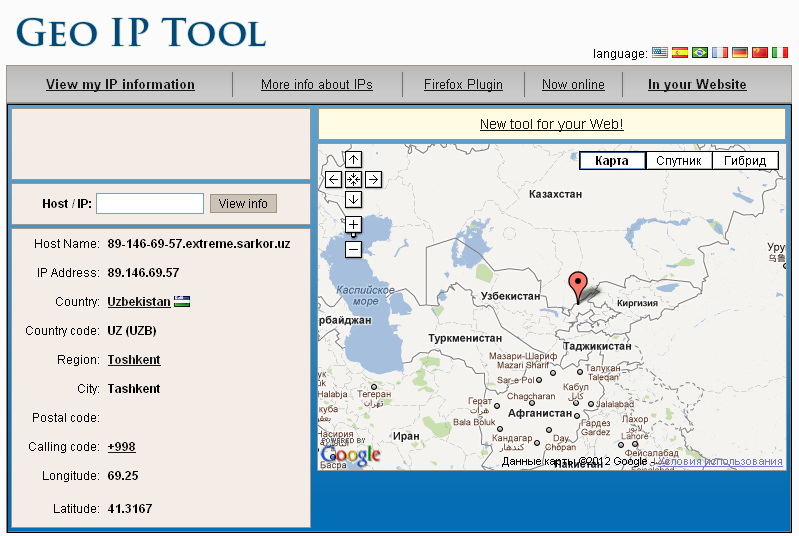The height and width of the screenshot is (536, 799).
Task: Open the +998 calling code link
Action: pyautogui.click(x=121, y=447)
